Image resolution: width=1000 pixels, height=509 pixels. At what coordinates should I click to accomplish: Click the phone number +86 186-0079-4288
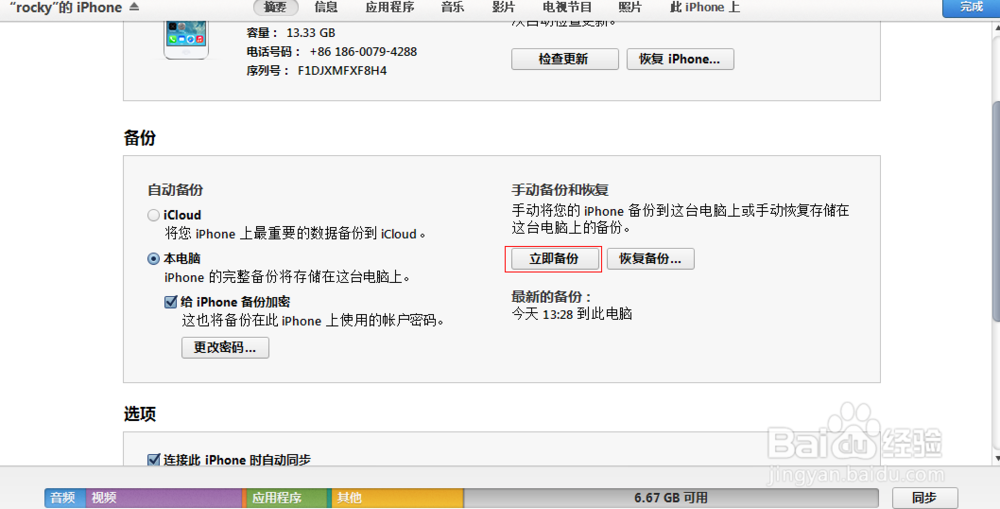(x=363, y=52)
